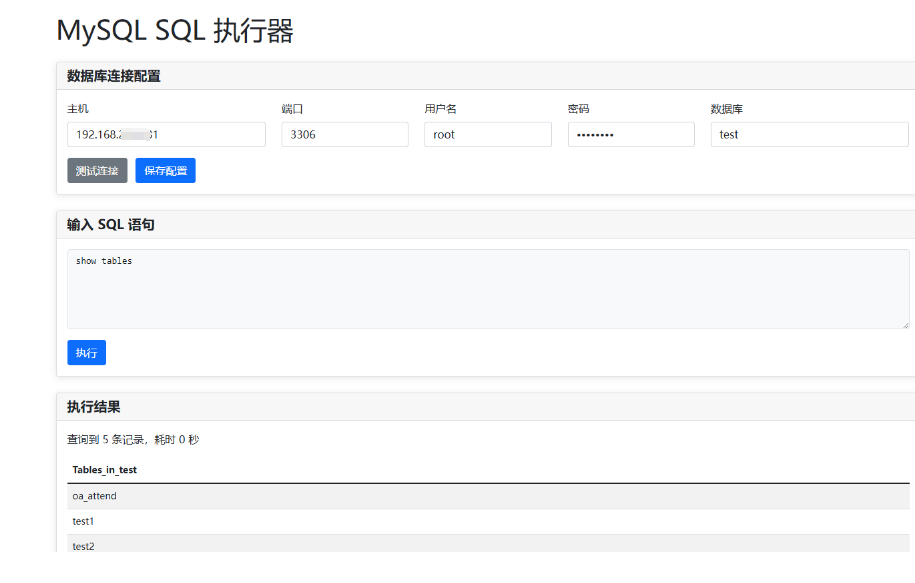Image resolution: width=915 pixels, height=583 pixels.
Task: Click the blue 执行 button
Action: pyautogui.click(x=86, y=352)
